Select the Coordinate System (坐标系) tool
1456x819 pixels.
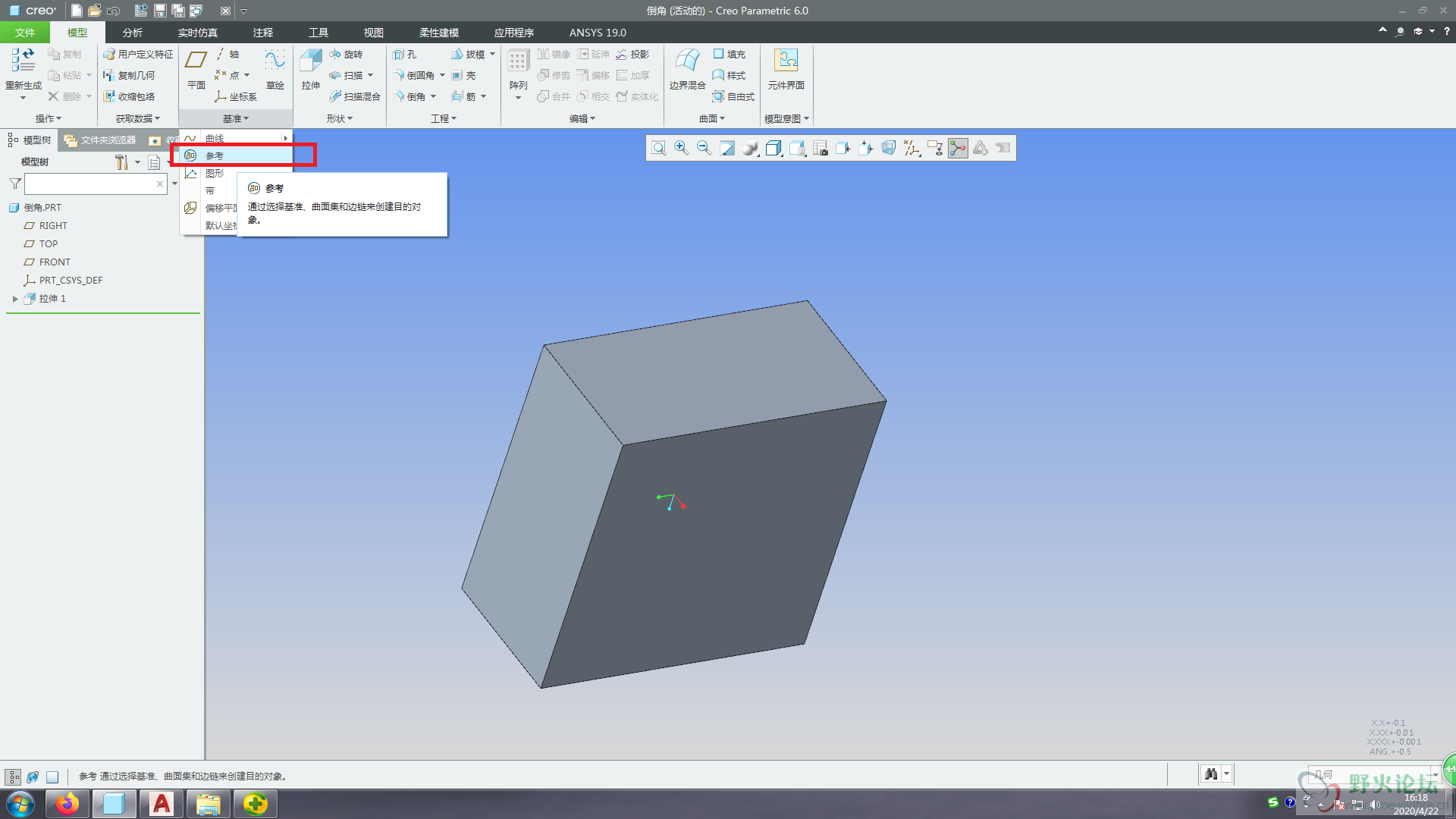[x=236, y=96]
